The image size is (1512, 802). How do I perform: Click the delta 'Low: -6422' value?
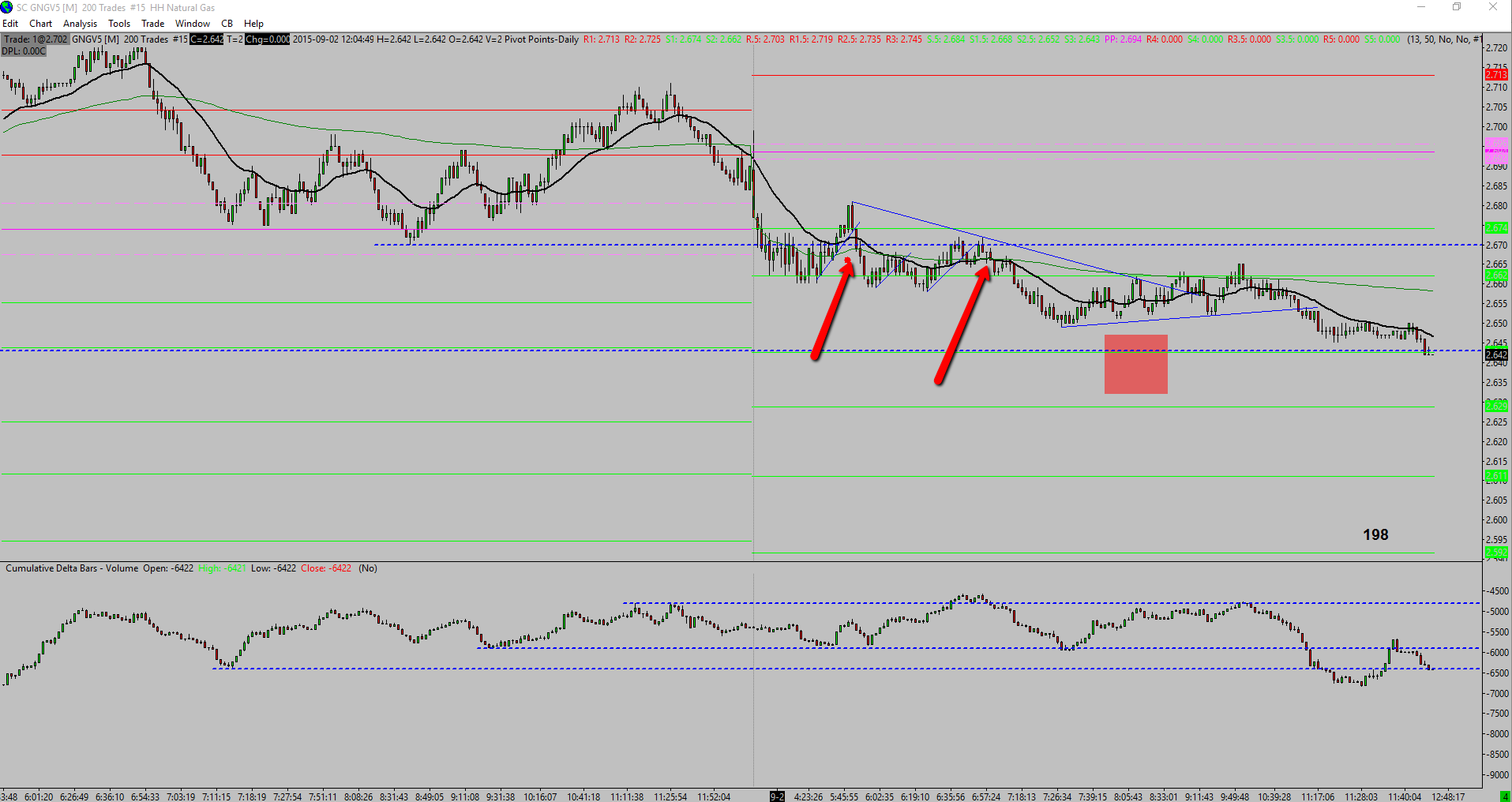point(273,568)
